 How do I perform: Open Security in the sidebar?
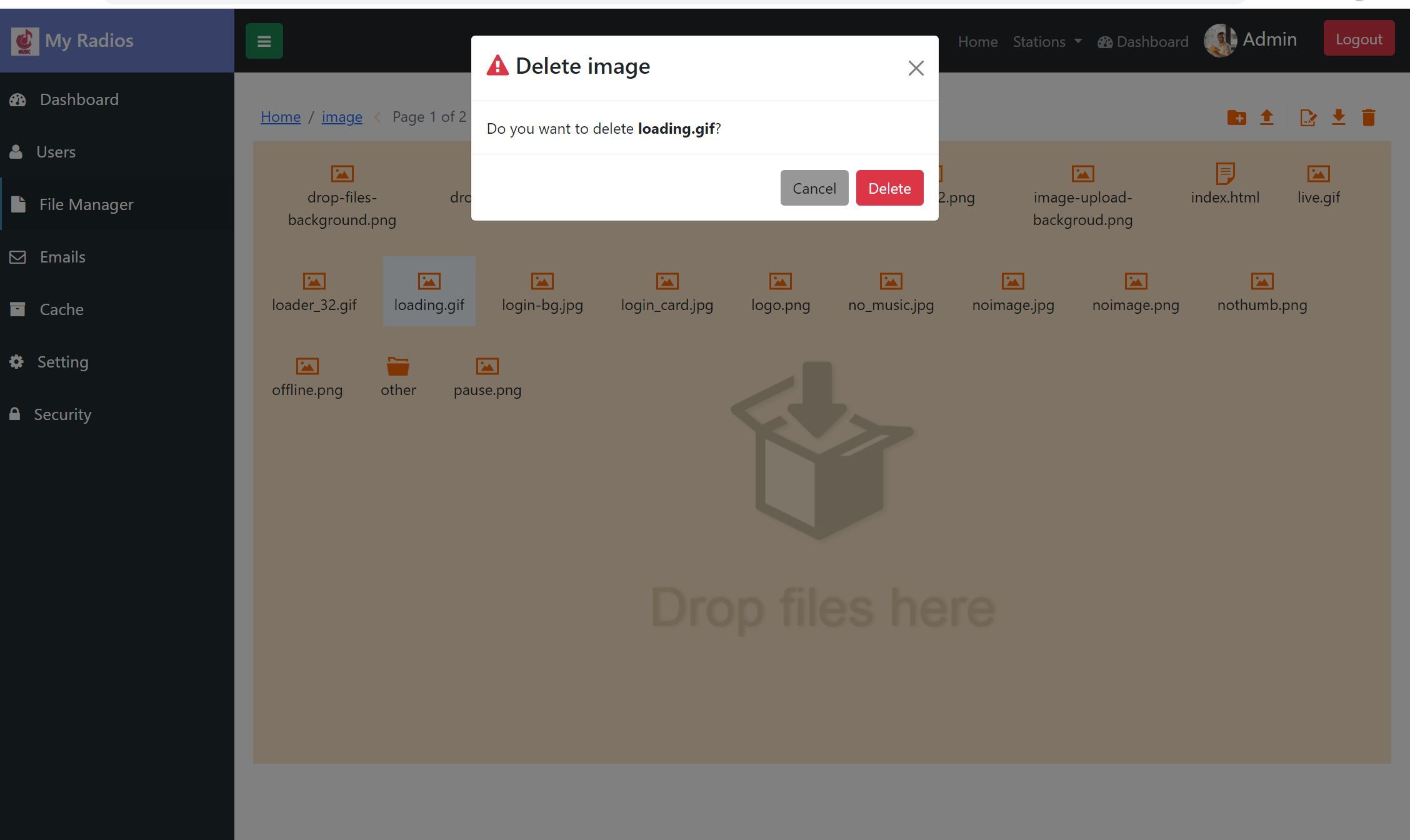(117, 414)
